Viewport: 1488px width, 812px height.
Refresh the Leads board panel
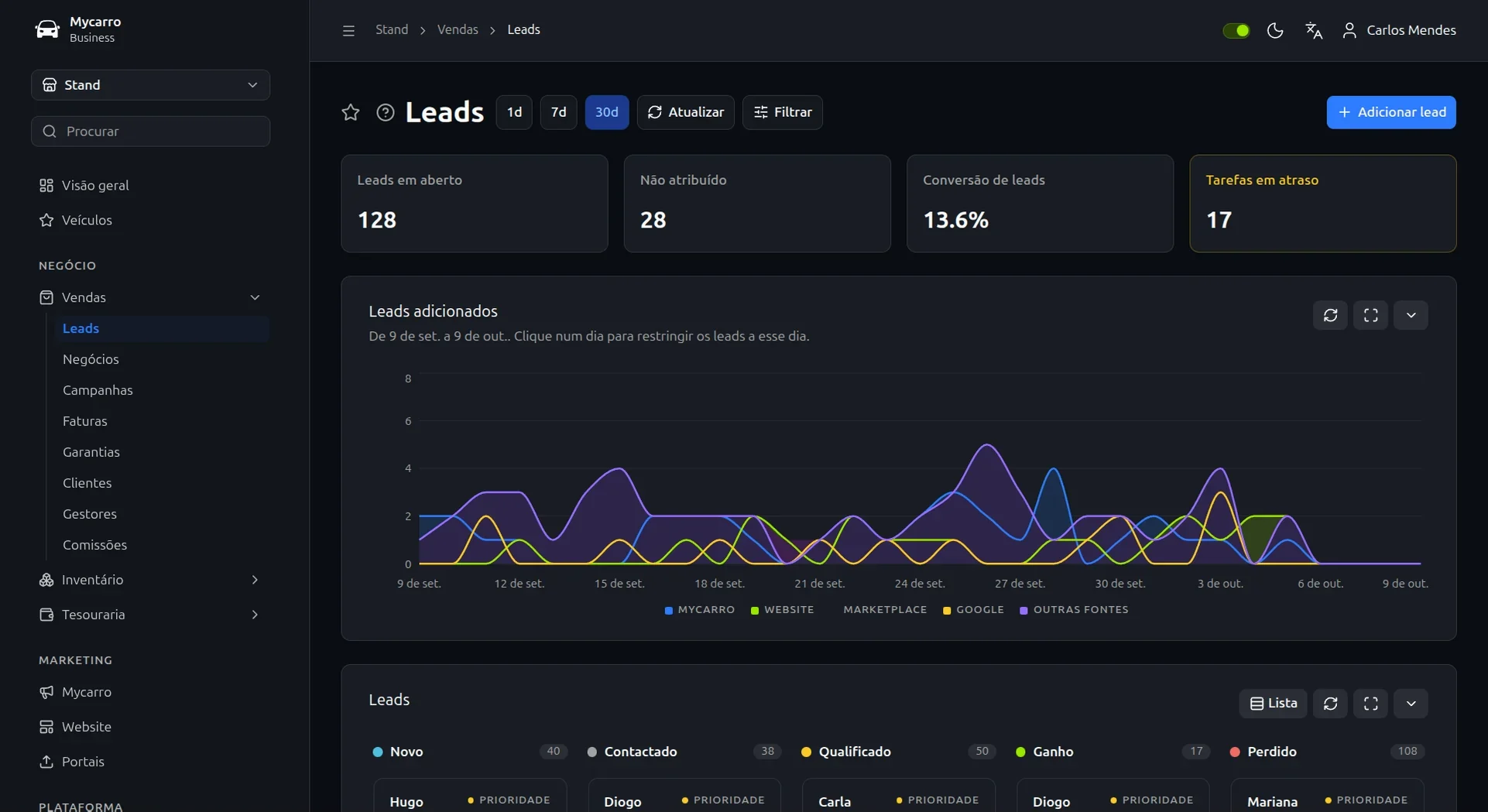click(1330, 704)
